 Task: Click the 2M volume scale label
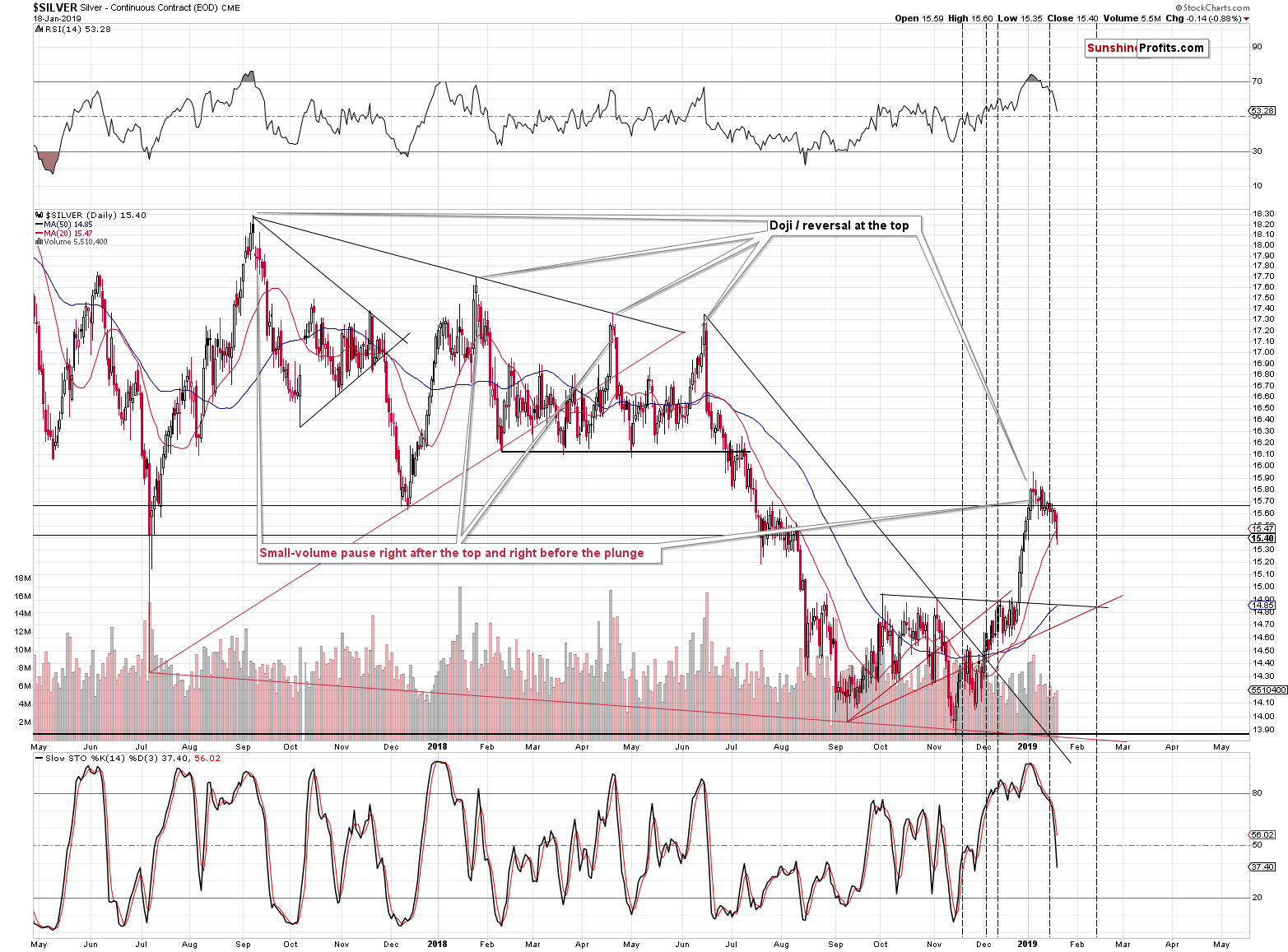25,722
